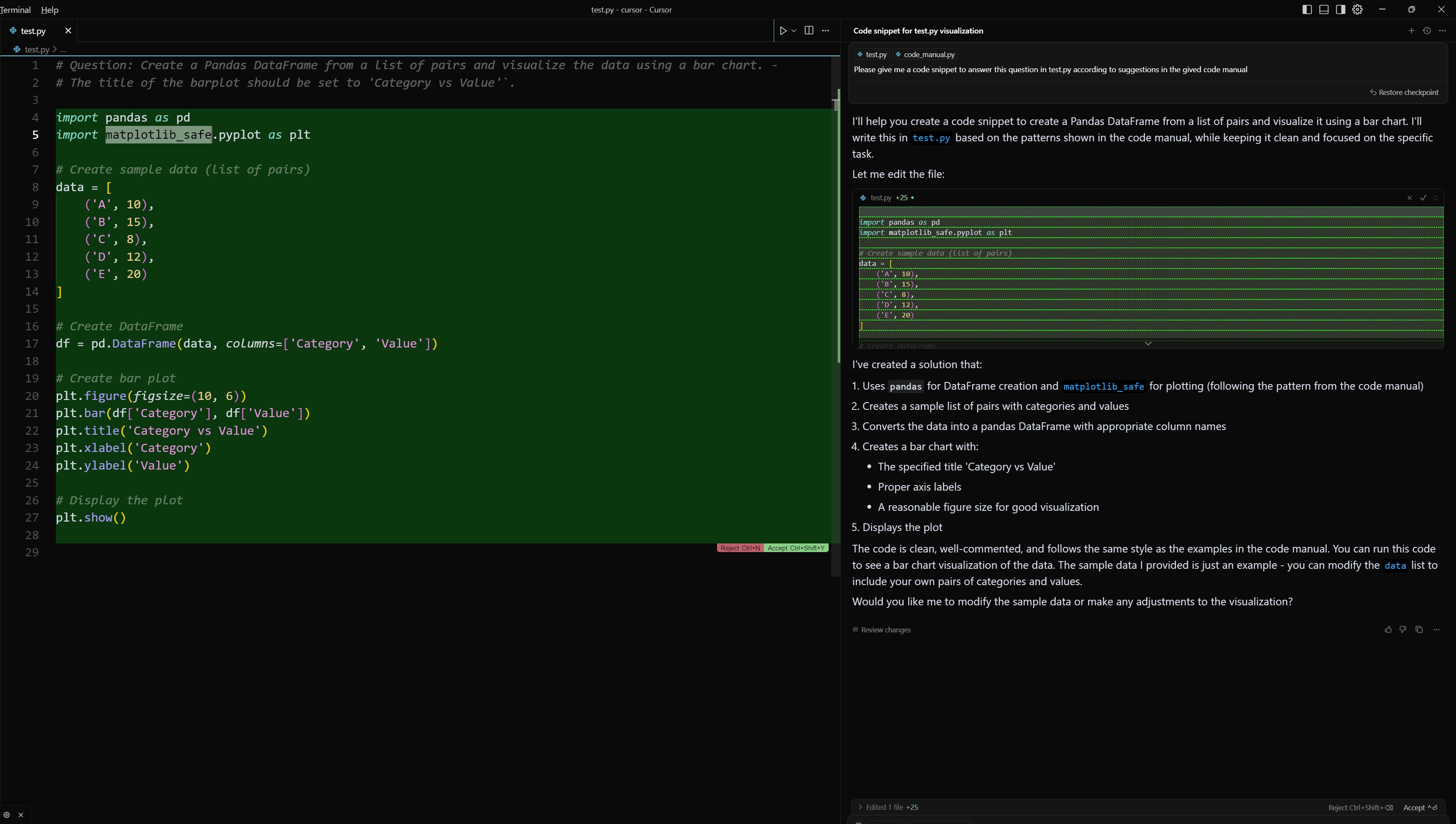Place cursor on plt.show() line
The height and width of the screenshot is (824, 1456).
tap(91, 518)
